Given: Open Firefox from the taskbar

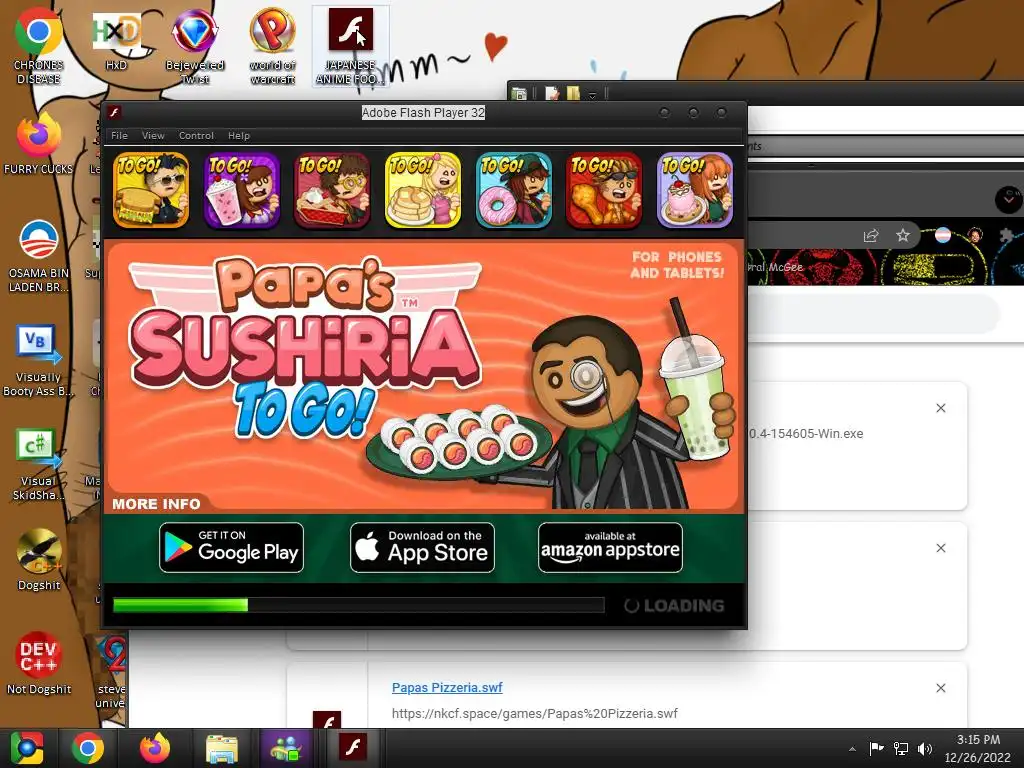Looking at the screenshot, I should [155, 748].
